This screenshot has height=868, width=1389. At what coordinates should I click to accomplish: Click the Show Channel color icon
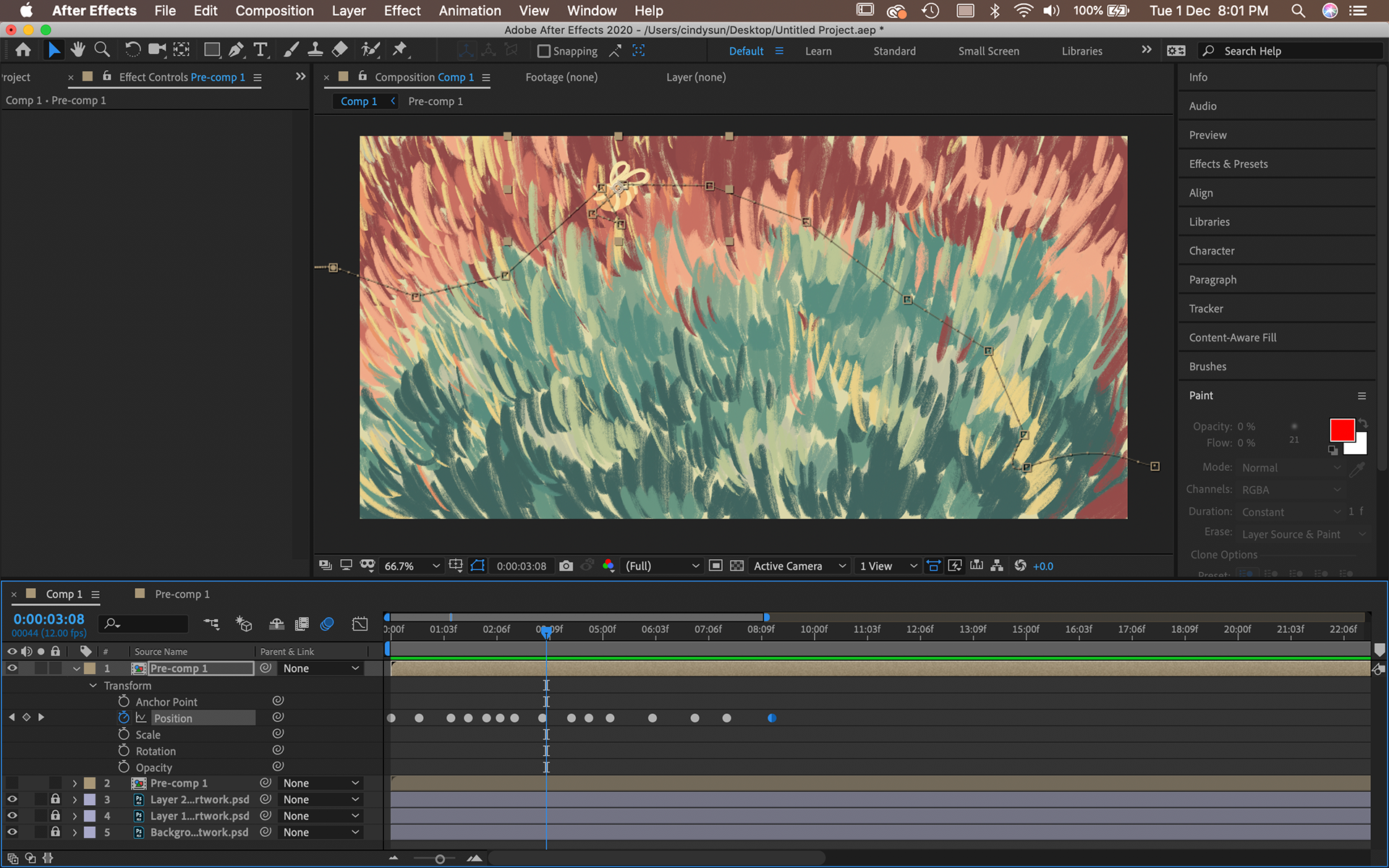(608, 566)
